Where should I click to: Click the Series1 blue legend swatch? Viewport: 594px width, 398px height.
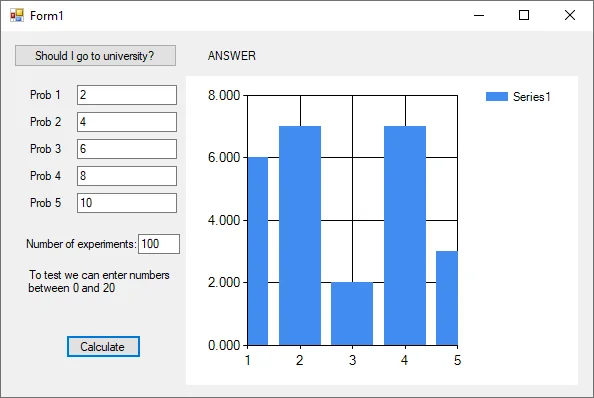pyautogui.click(x=497, y=97)
